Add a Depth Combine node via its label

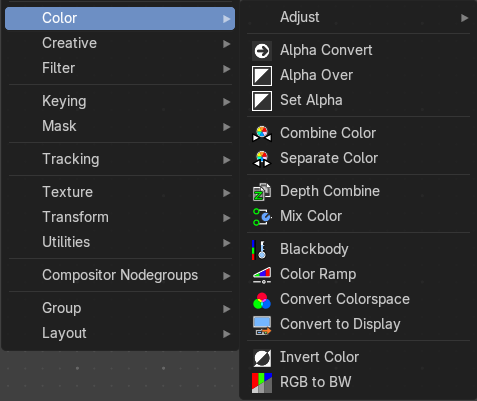coord(330,192)
